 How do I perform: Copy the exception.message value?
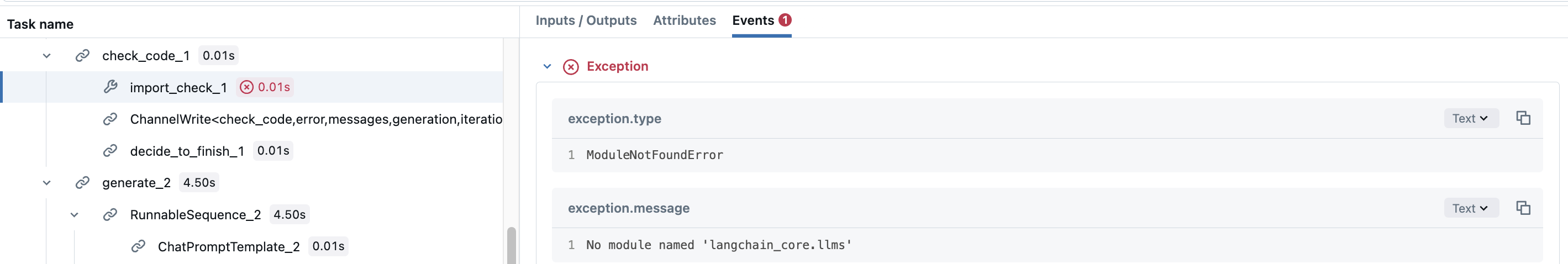point(1522,208)
